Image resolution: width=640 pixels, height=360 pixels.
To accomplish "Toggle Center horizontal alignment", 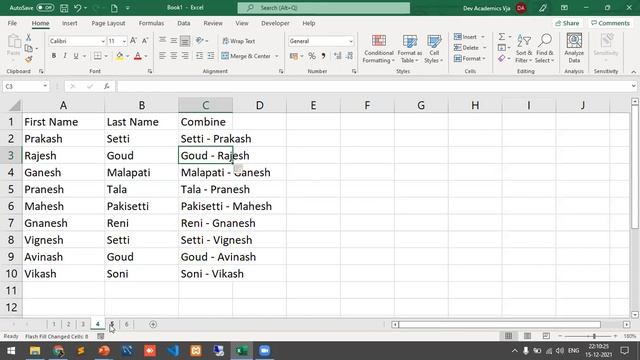I will point(173,56).
